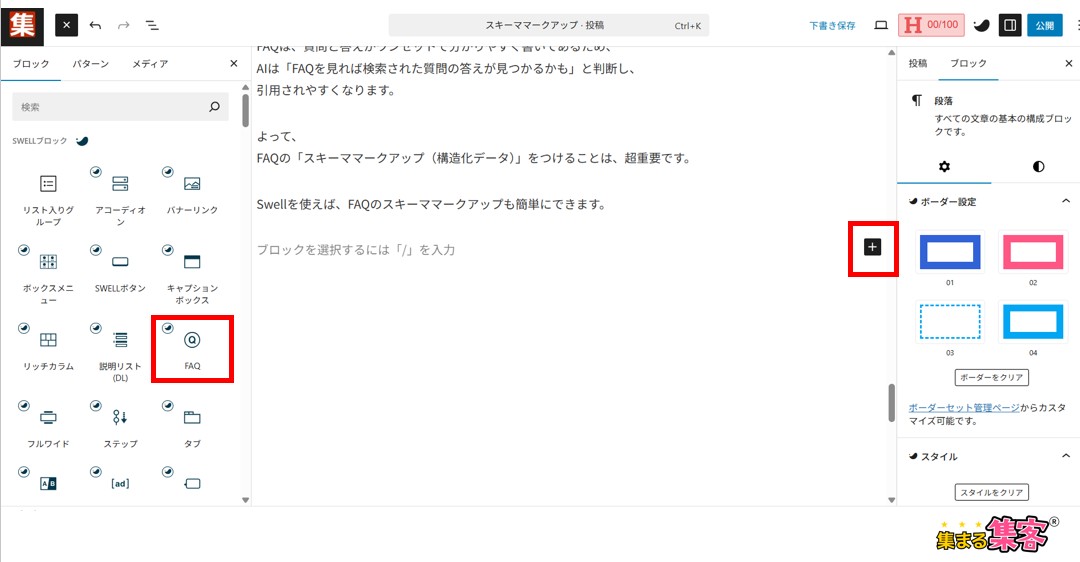Click the SWELLブロック section label

tap(39, 140)
